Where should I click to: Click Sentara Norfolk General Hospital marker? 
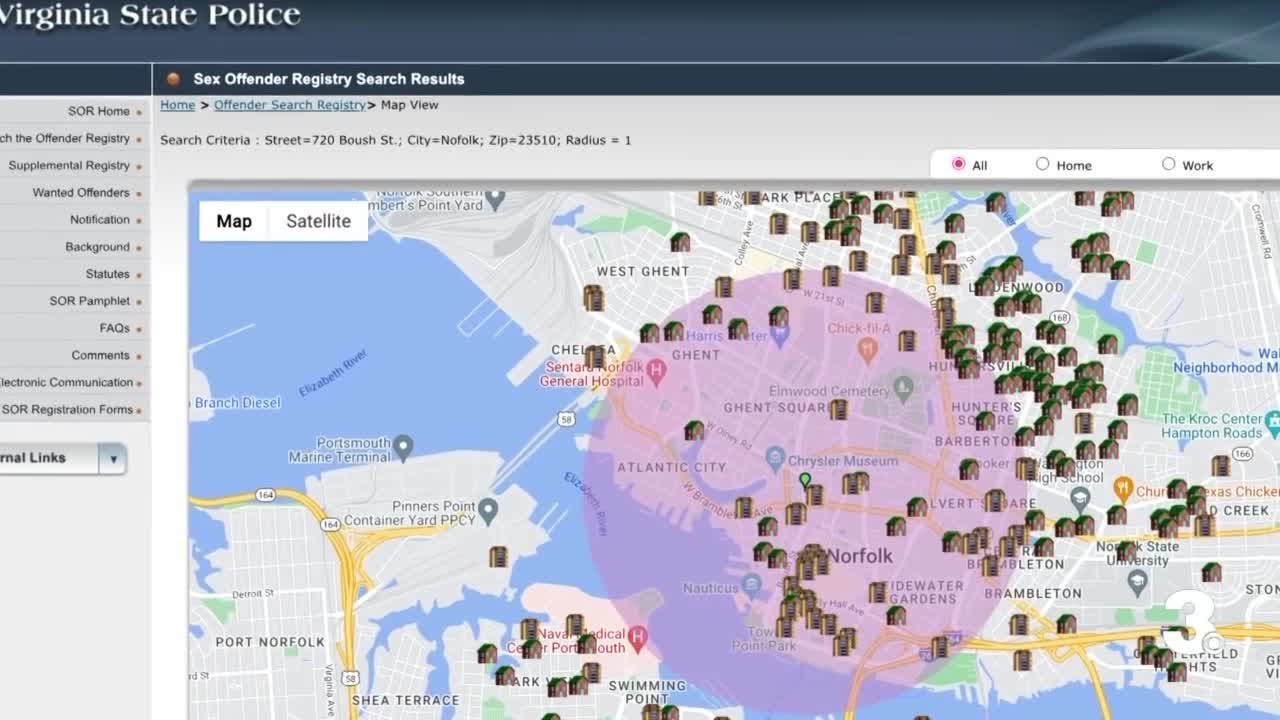(x=656, y=371)
